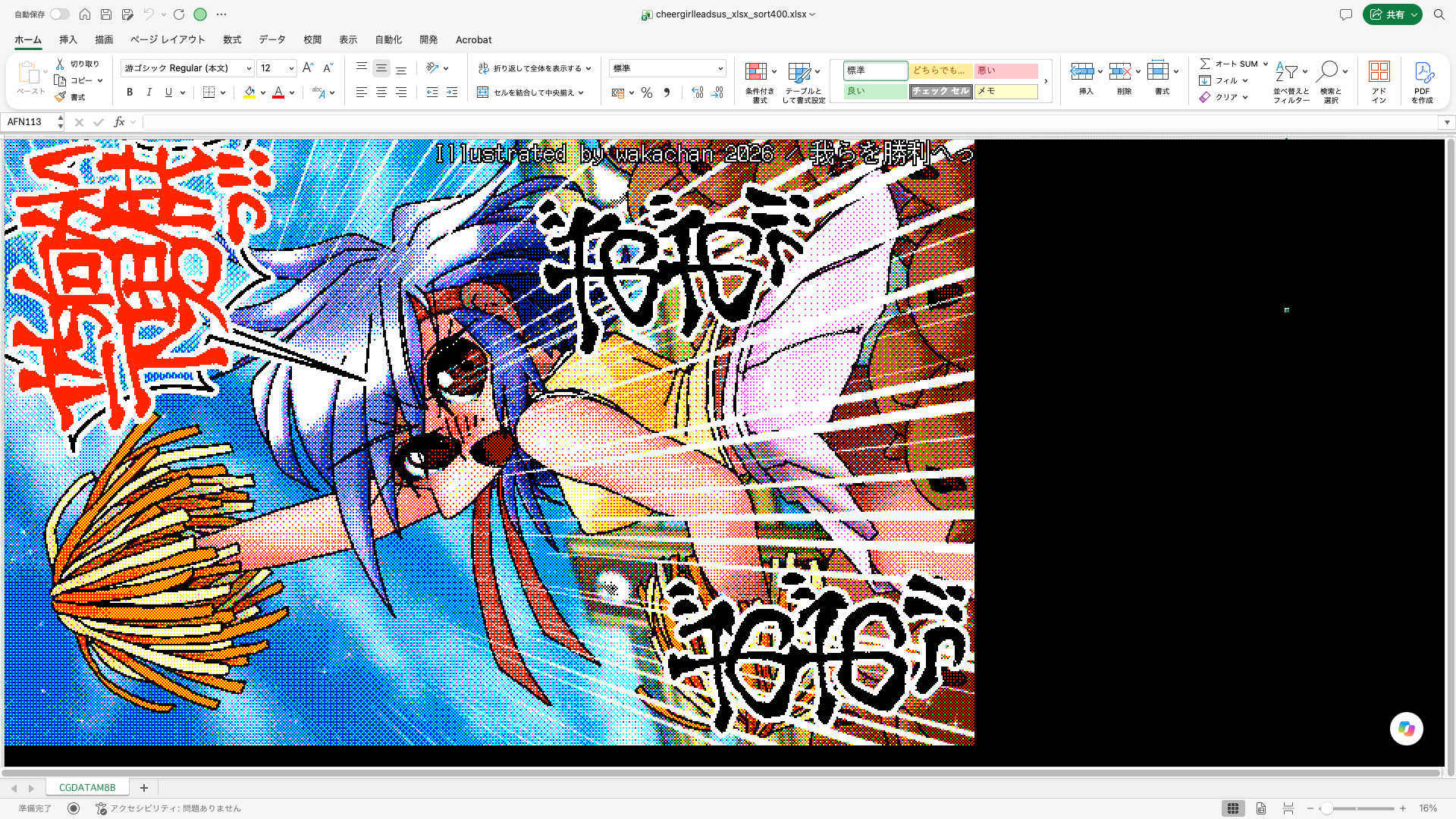Click the font color A swatch

click(278, 92)
